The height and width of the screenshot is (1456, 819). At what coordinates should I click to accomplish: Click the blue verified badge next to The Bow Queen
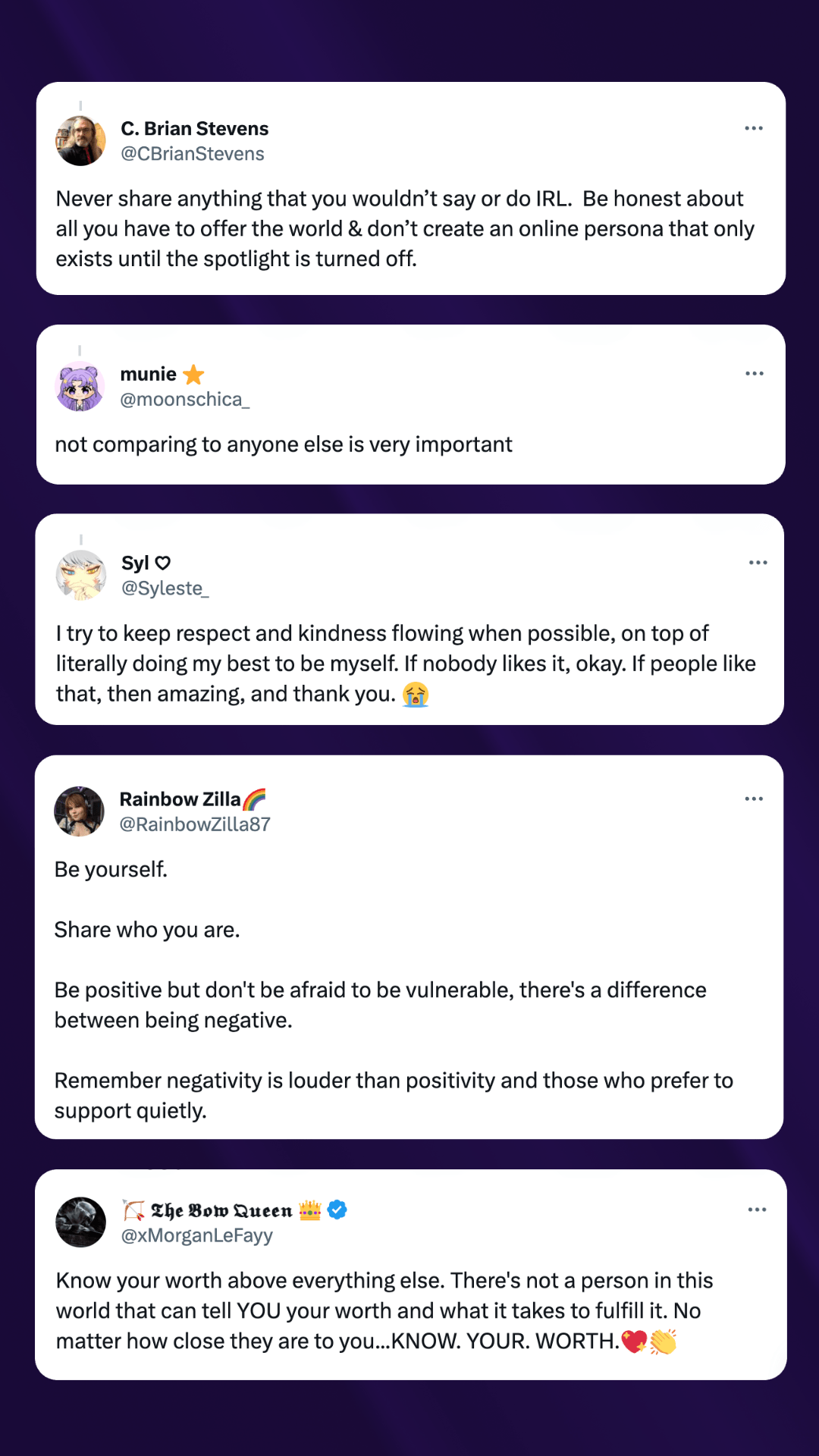click(x=336, y=1210)
